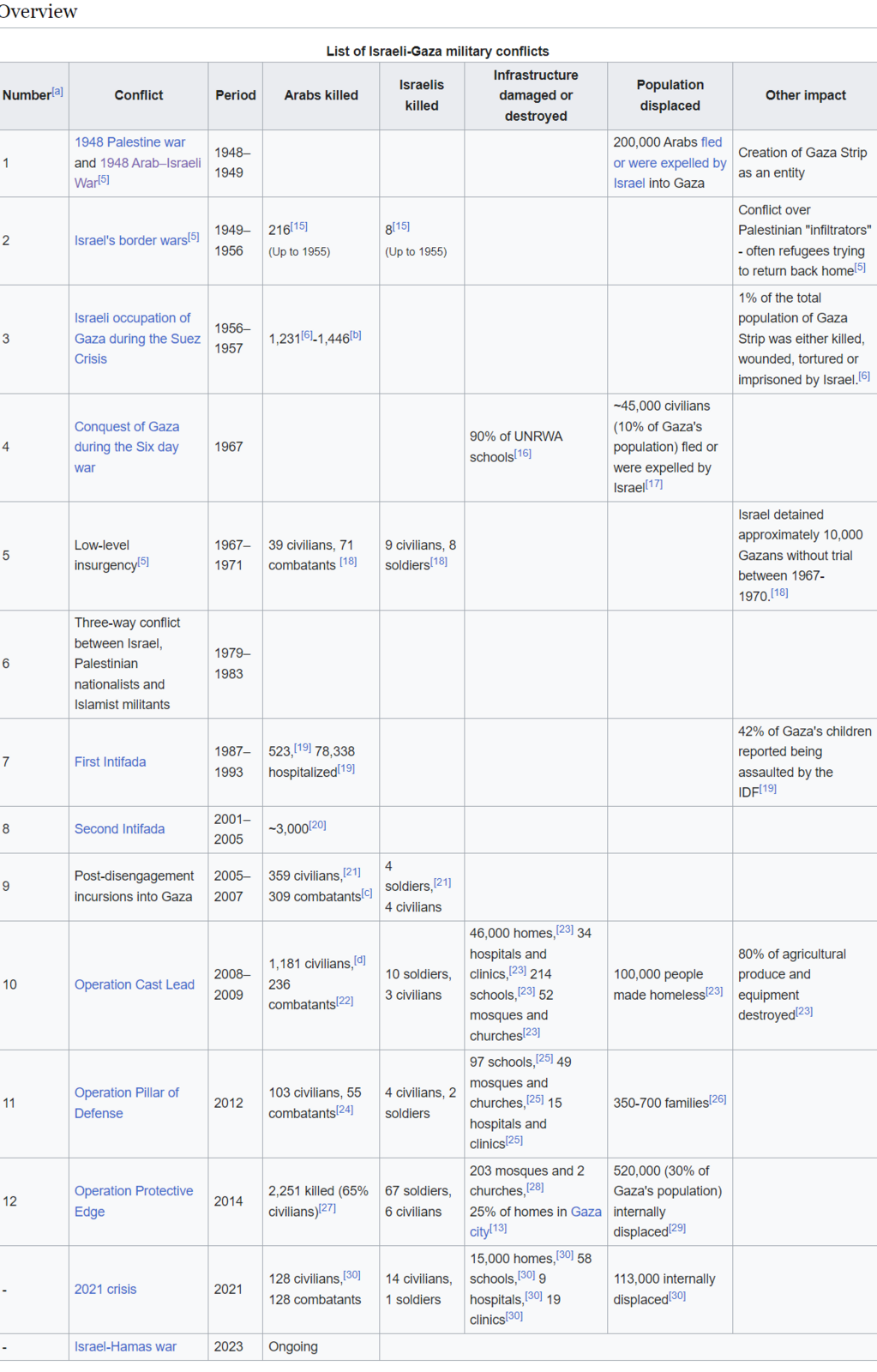Image resolution: width=877 pixels, height=1372 pixels.
Task: Open the 1948 Palestine war link
Action: (x=129, y=142)
